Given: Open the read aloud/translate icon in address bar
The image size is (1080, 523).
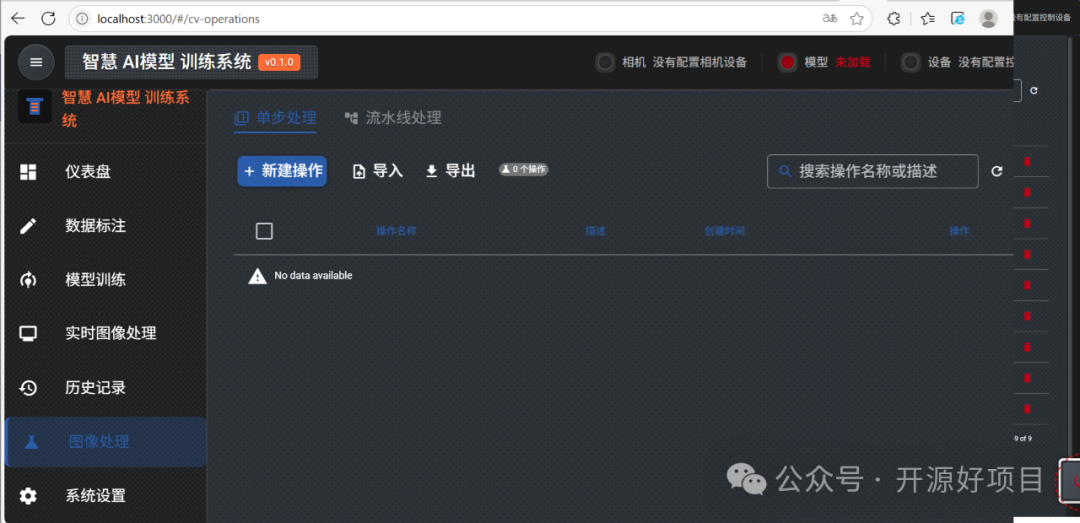Looking at the screenshot, I should [x=830, y=19].
